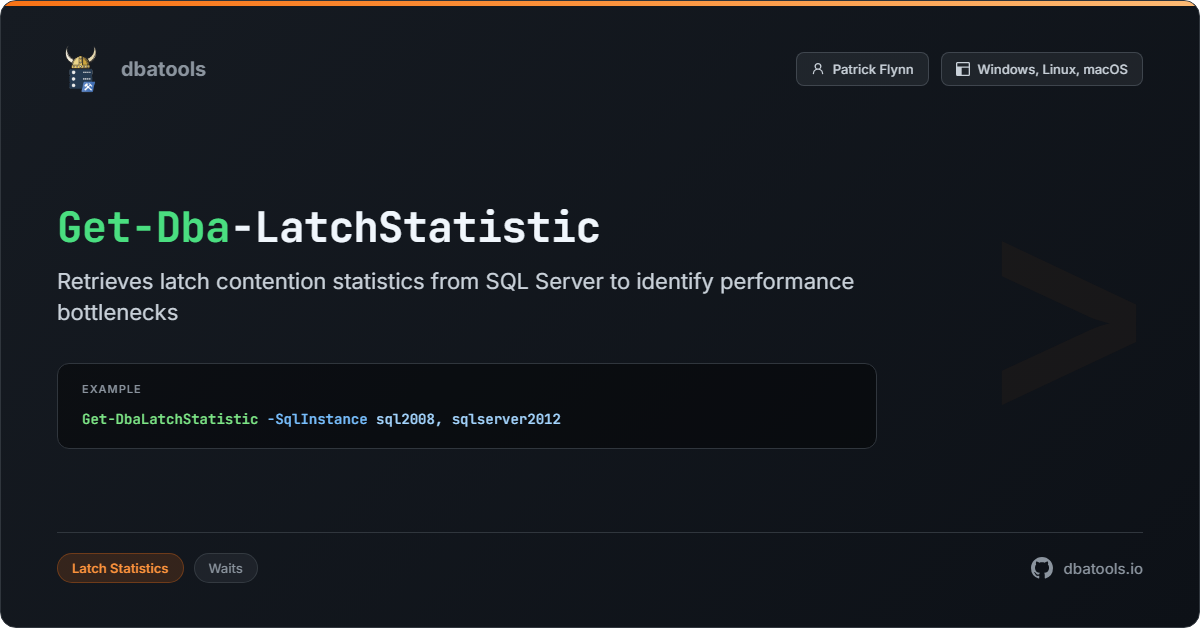Click the EXAMPLE label in code box

click(x=111, y=389)
